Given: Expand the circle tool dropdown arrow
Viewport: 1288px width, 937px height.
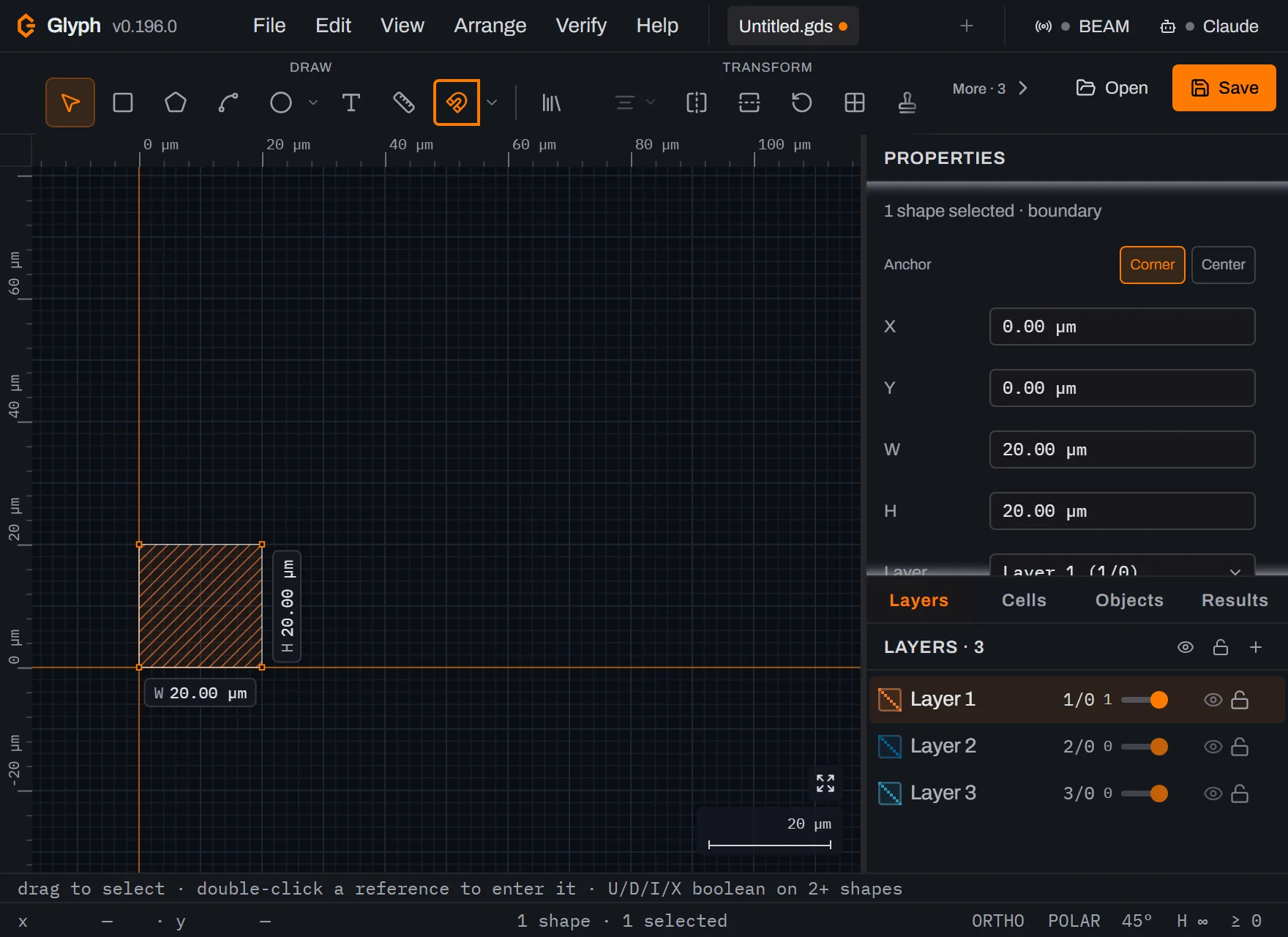Looking at the screenshot, I should [x=313, y=102].
